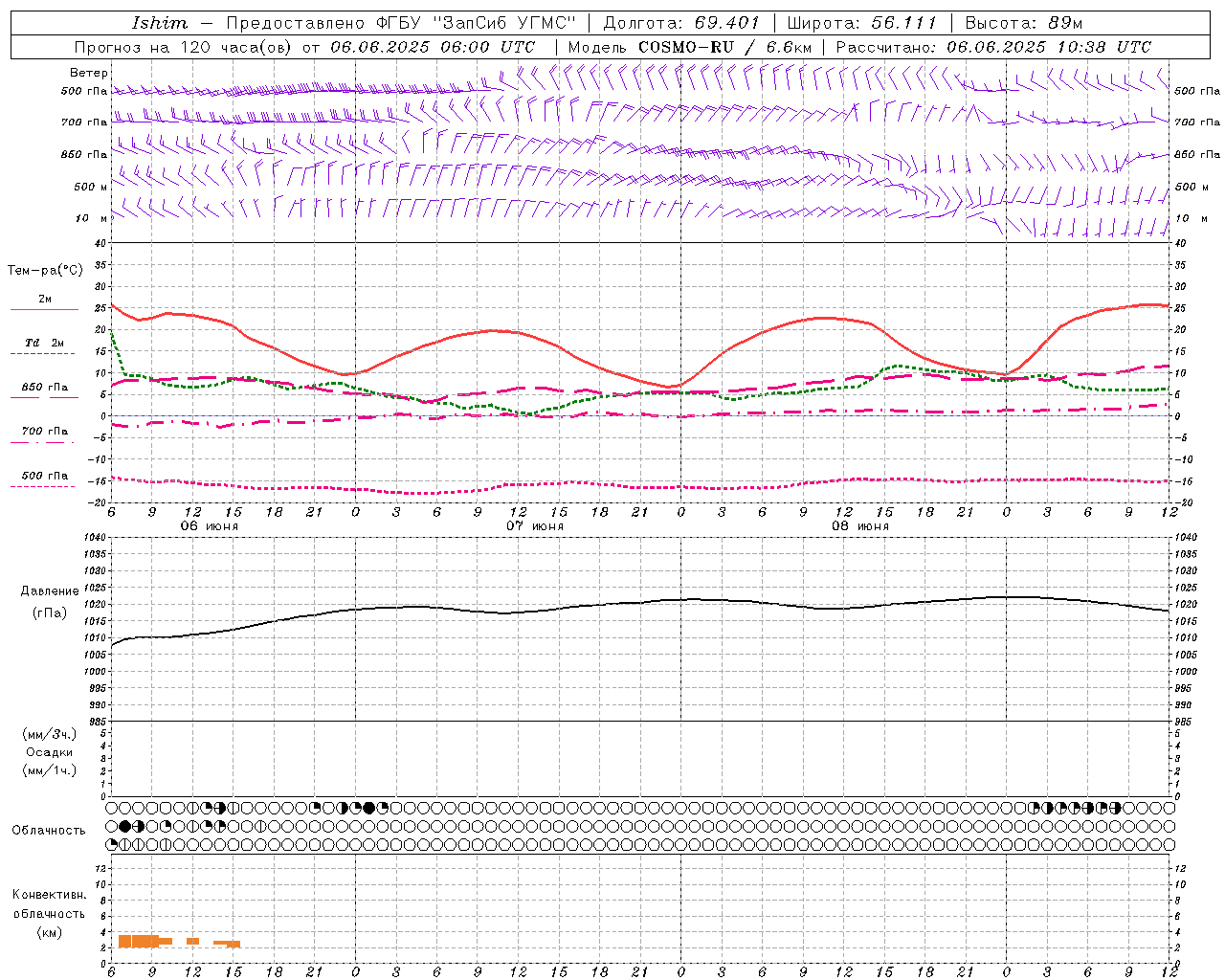The width and height of the screenshot is (1225, 980).
Task: Click the "Высота: 89м" header field
Action: (1023, 23)
